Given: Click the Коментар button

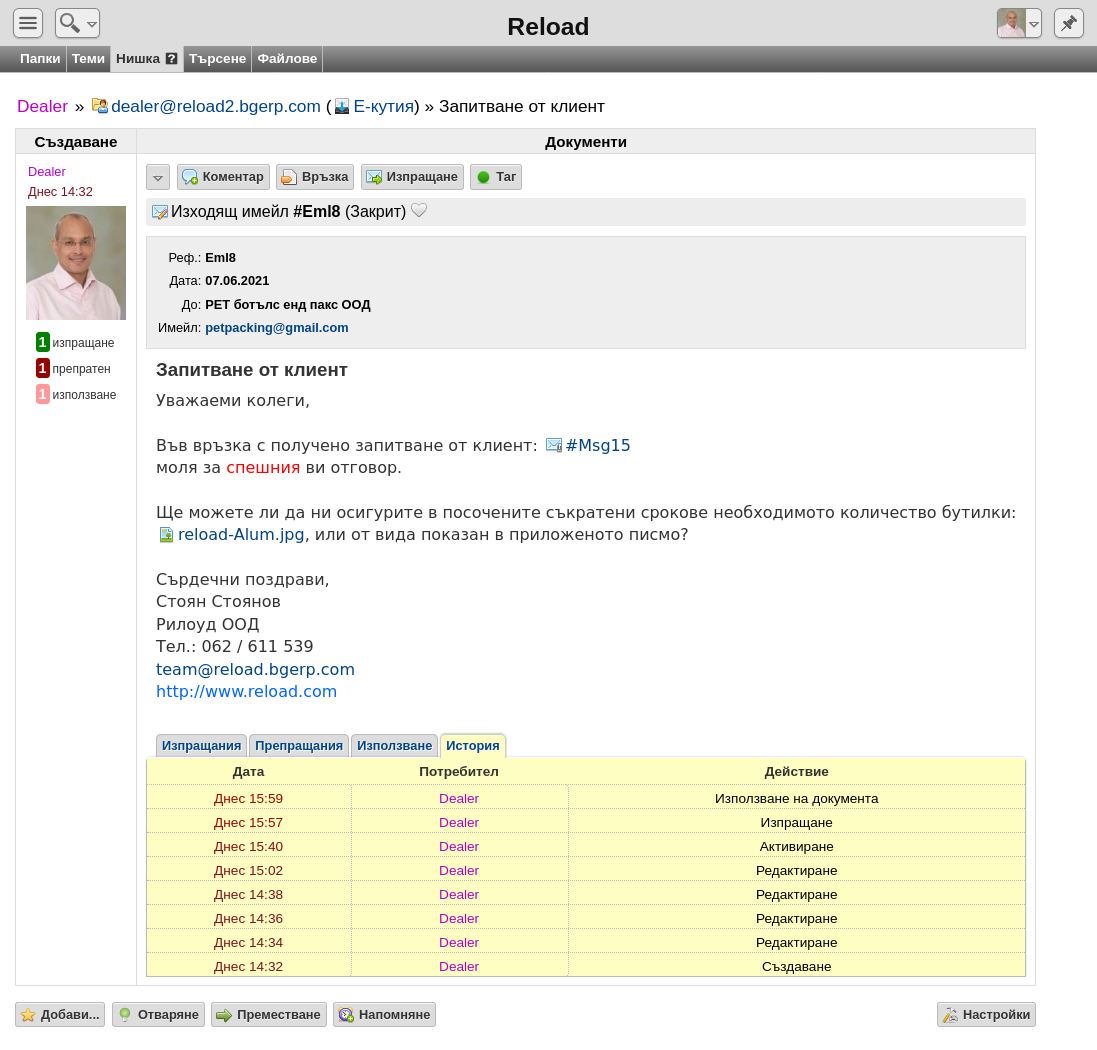Looking at the screenshot, I should [x=223, y=177].
